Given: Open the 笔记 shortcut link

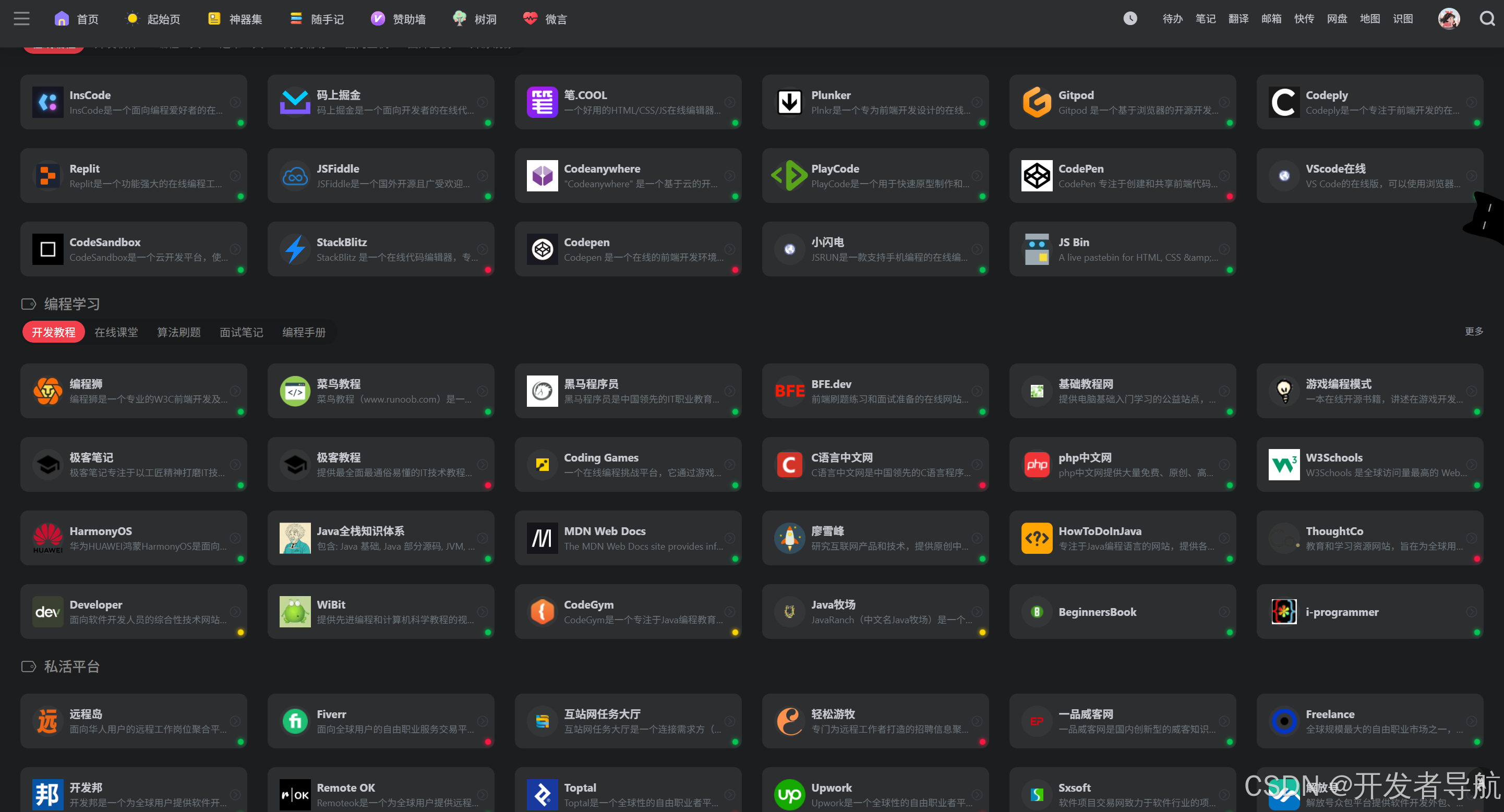Looking at the screenshot, I should pyautogui.click(x=1205, y=19).
